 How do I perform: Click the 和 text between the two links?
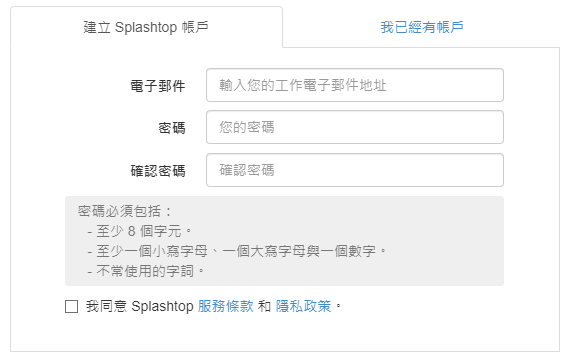click(x=264, y=306)
